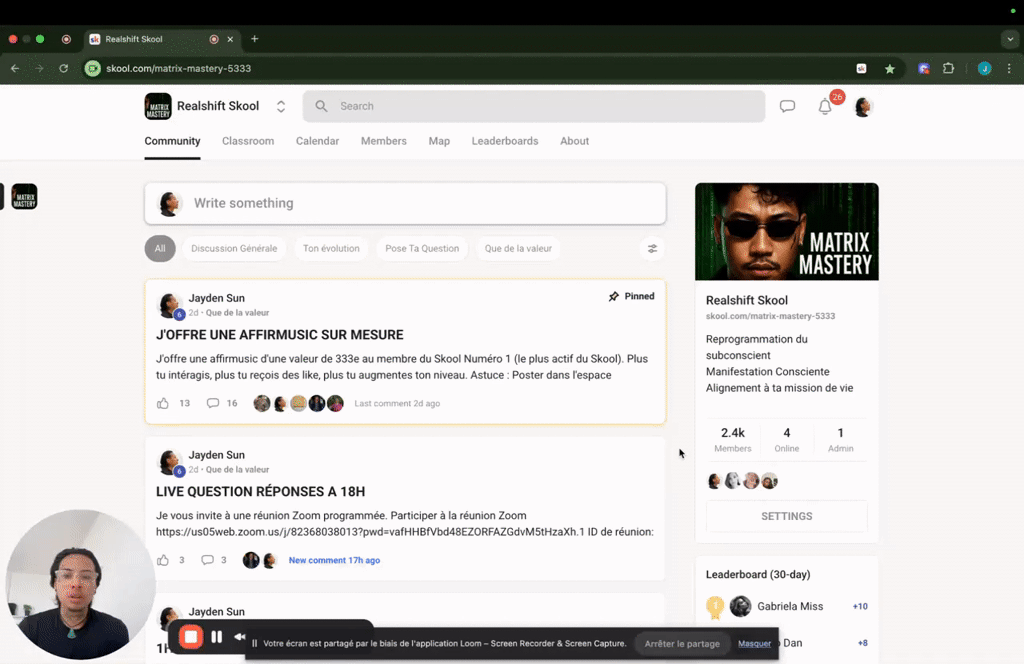
Task: Select the All filter chip
Action: tap(160, 249)
